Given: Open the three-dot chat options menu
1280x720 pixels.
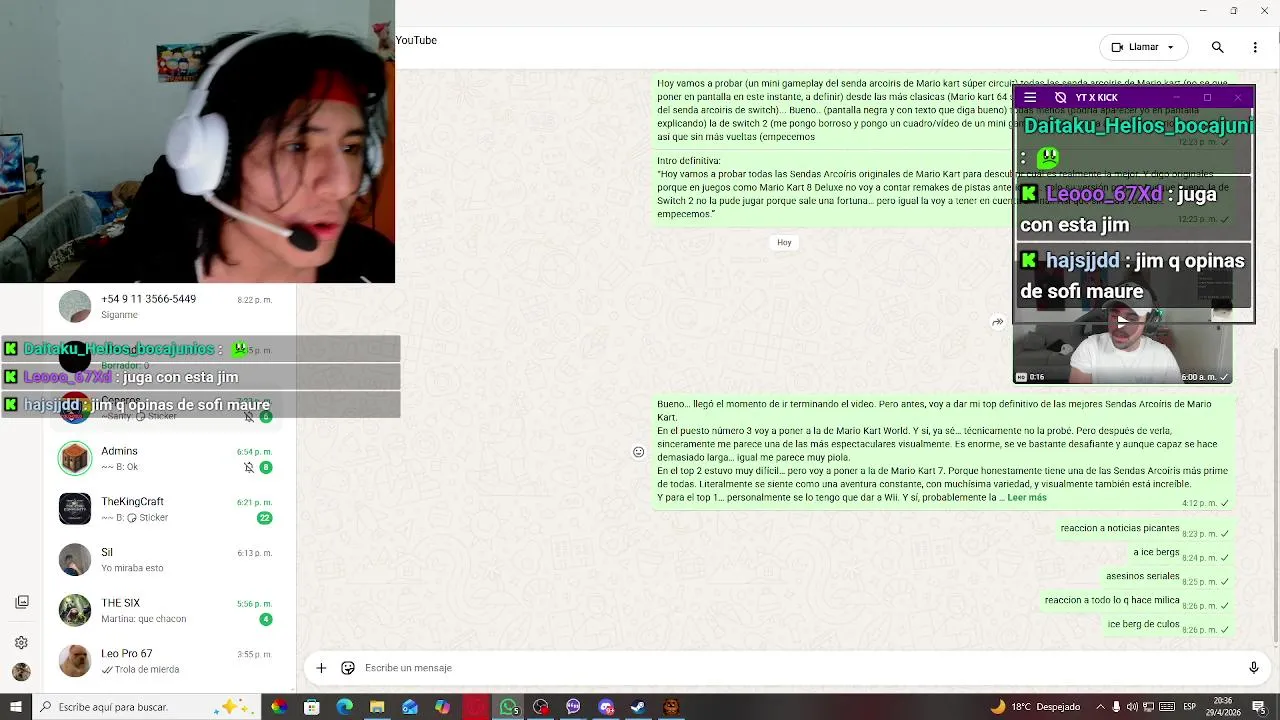Looking at the screenshot, I should coord(1255,47).
